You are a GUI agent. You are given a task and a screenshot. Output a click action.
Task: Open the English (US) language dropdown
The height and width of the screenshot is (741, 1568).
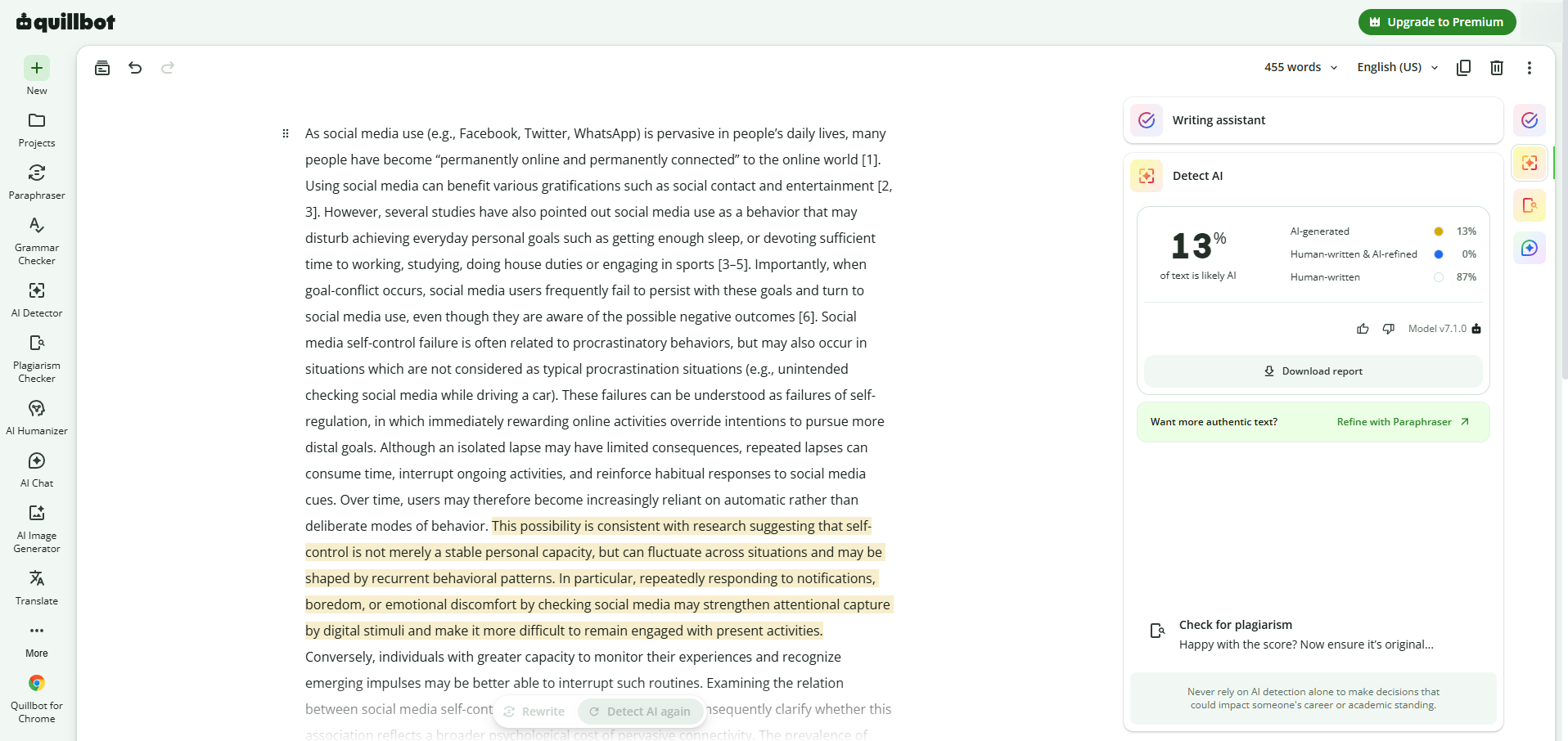point(1398,67)
